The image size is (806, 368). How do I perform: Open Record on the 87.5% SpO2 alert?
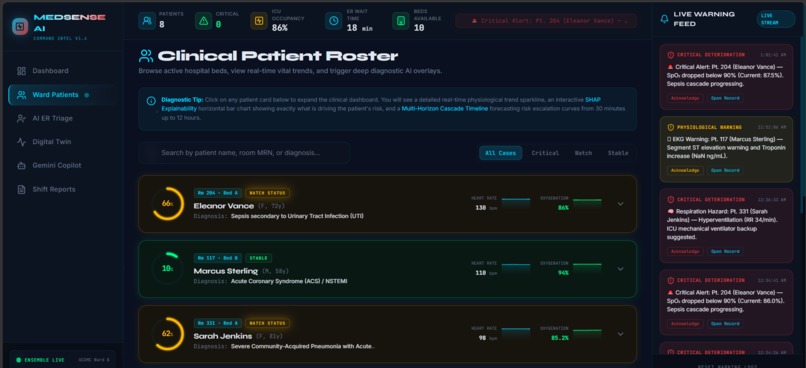(x=725, y=98)
